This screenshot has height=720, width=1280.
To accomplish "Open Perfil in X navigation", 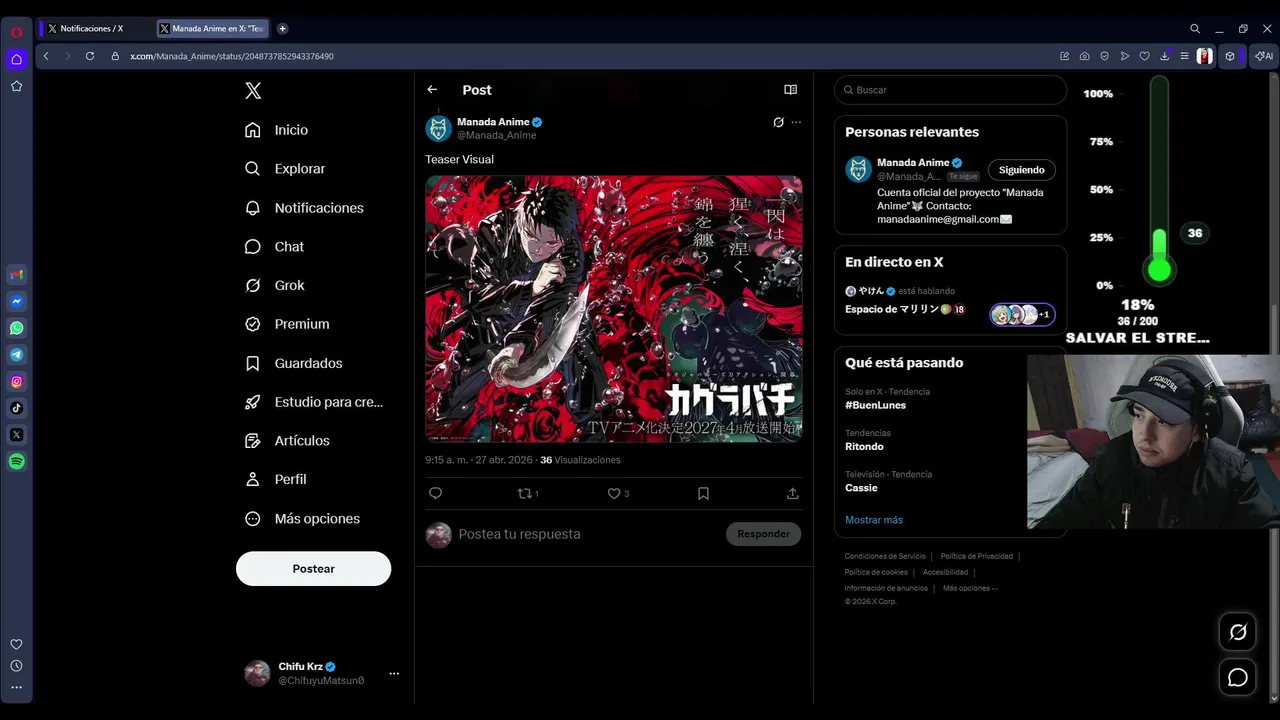I will tap(277, 479).
